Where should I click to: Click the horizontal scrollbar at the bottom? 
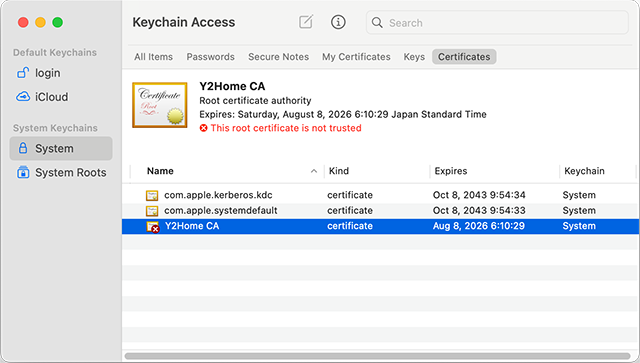click(378, 356)
